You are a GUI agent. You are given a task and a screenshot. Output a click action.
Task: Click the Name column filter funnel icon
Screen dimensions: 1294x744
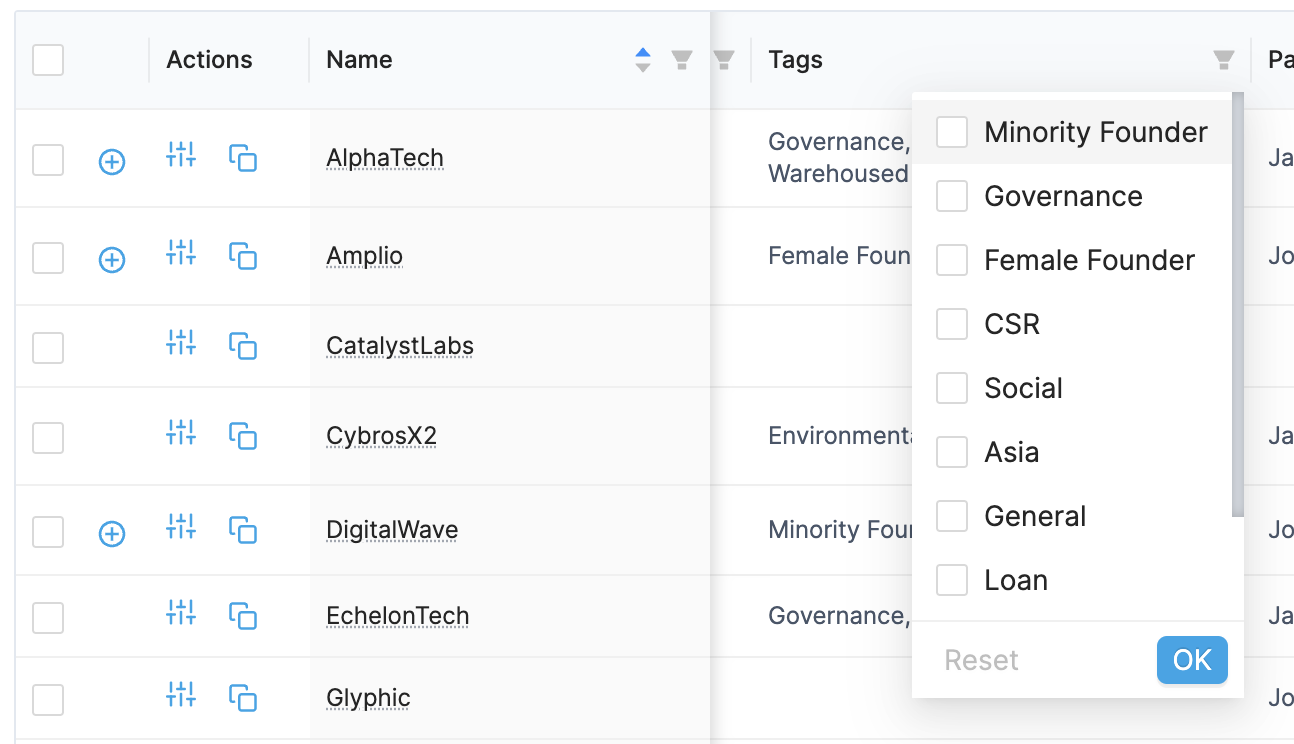(x=682, y=60)
